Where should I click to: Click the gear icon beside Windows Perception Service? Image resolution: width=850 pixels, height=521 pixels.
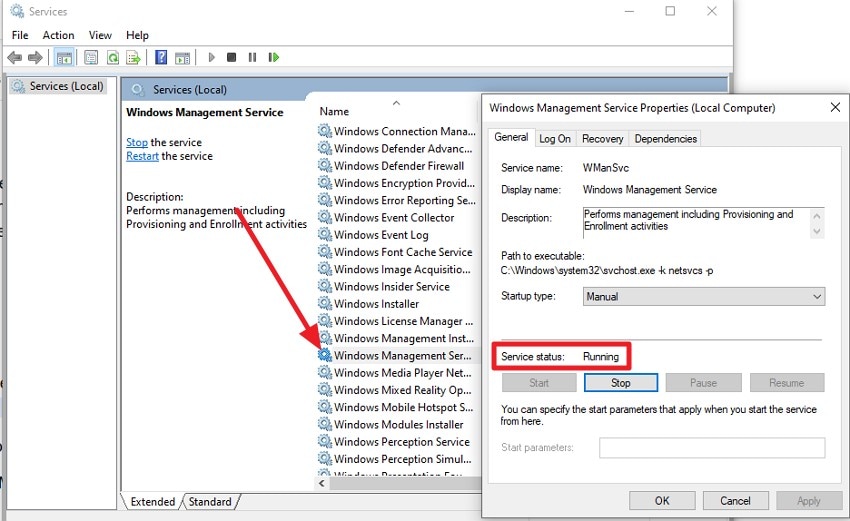click(325, 441)
